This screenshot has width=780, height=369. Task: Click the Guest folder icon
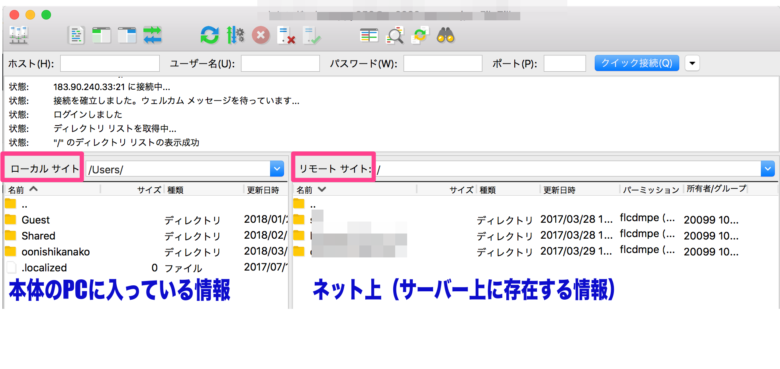point(11,220)
